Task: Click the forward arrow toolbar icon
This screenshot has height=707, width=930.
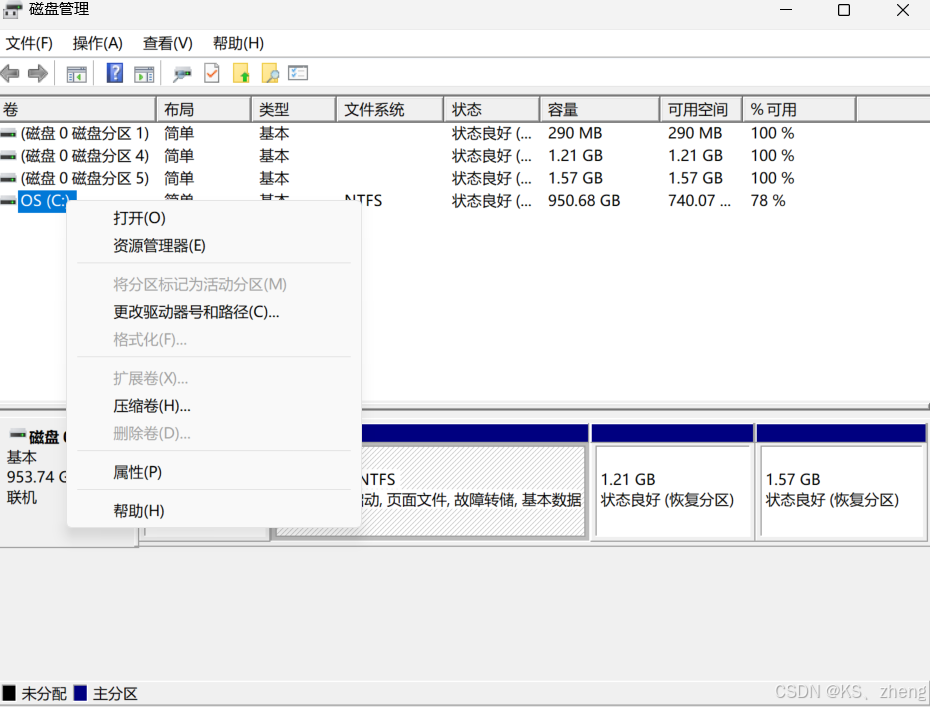Action: pyautogui.click(x=38, y=74)
